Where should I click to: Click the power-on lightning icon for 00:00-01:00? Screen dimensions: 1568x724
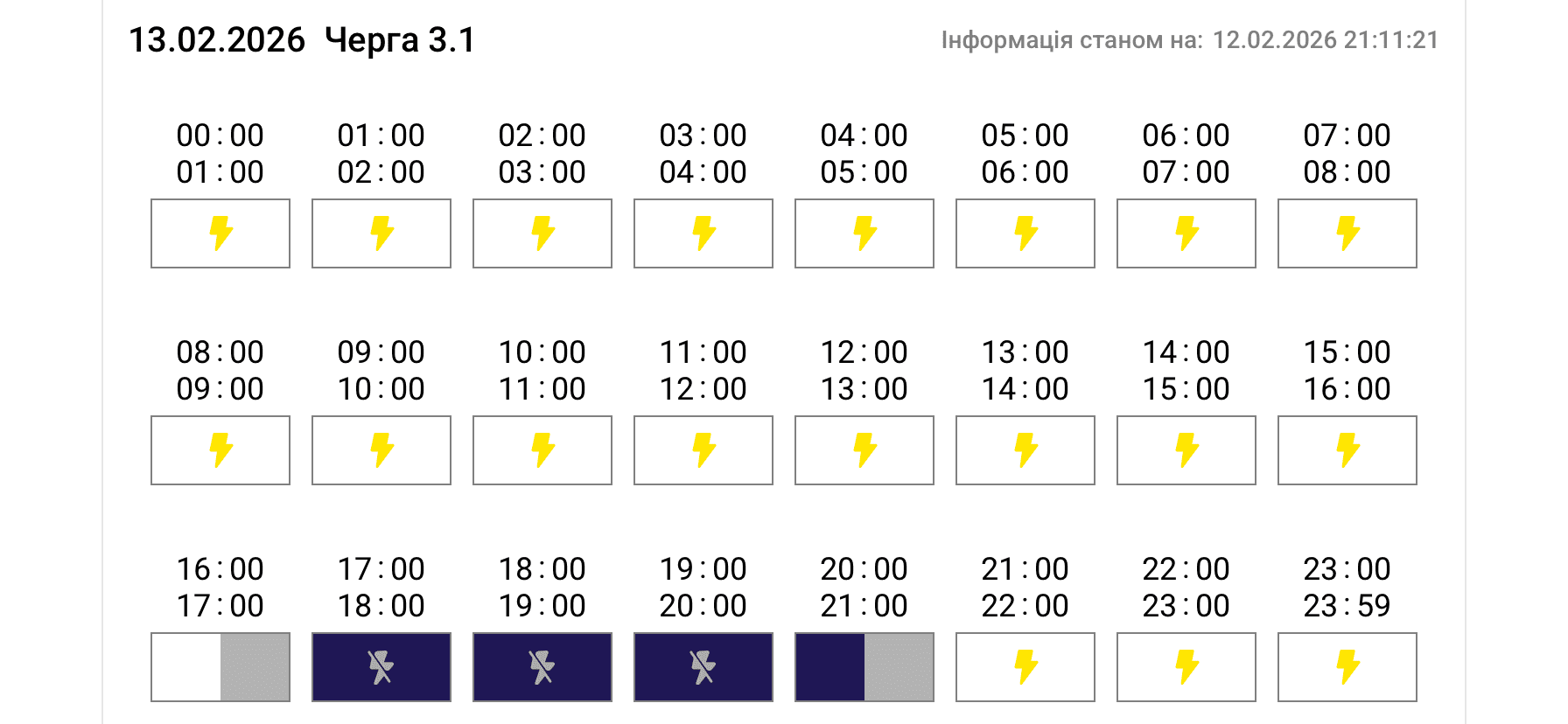coord(220,233)
